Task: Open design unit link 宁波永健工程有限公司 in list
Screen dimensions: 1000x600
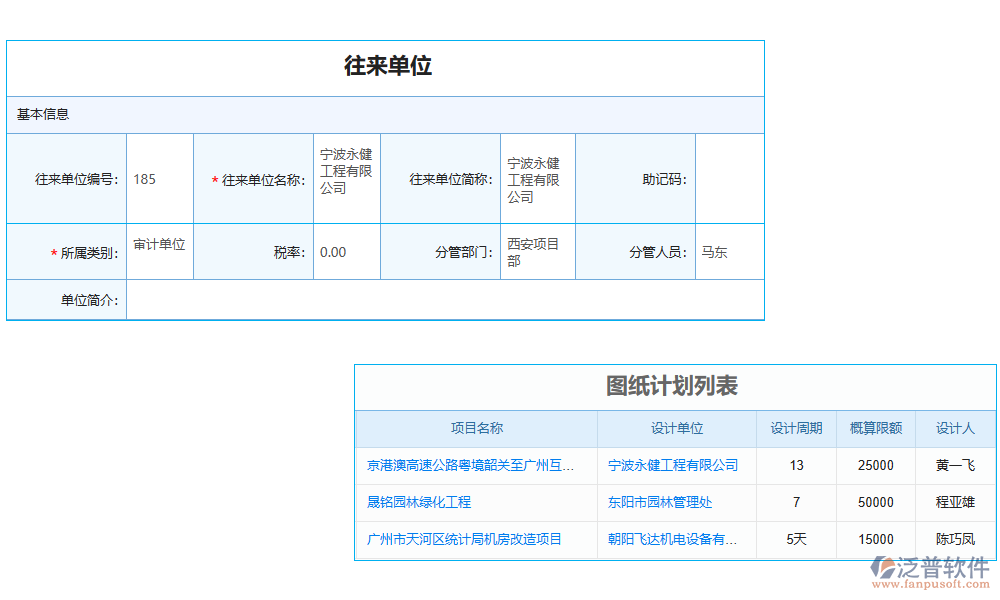Action: point(672,466)
